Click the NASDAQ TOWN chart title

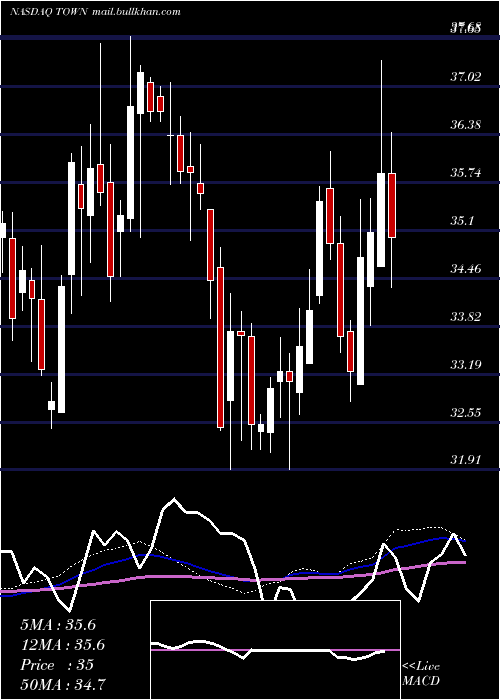click(x=49, y=12)
